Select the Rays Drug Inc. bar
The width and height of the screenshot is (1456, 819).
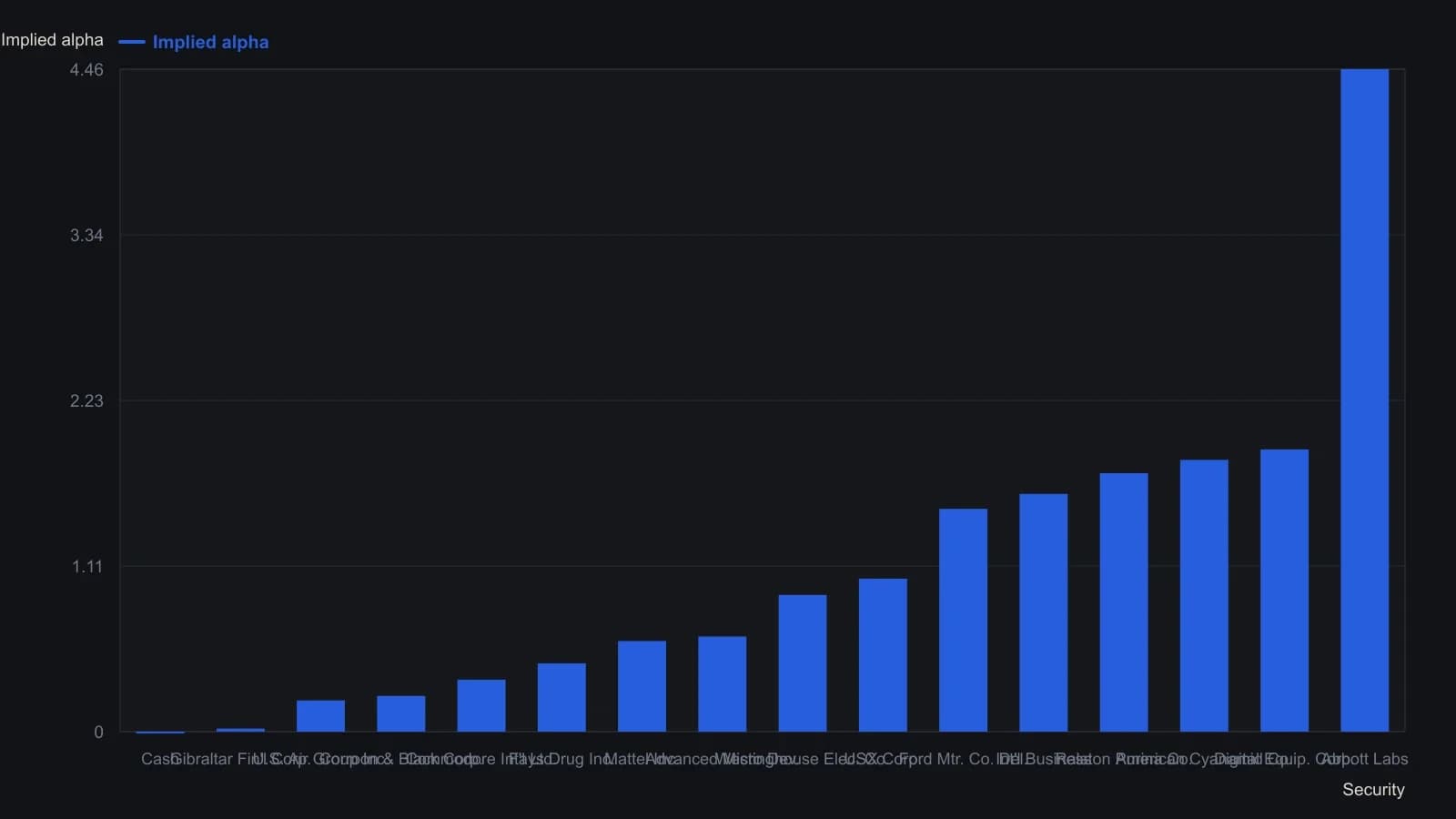[561, 697]
